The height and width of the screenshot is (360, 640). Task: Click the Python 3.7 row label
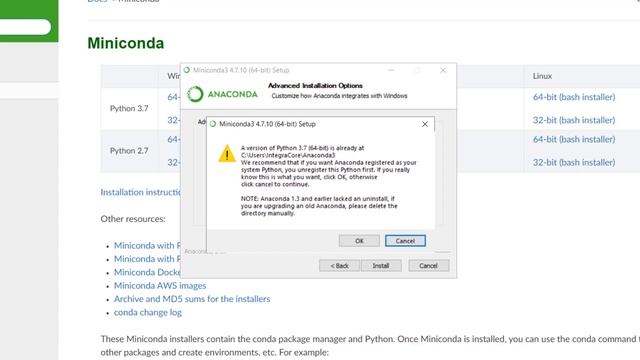tap(129, 109)
